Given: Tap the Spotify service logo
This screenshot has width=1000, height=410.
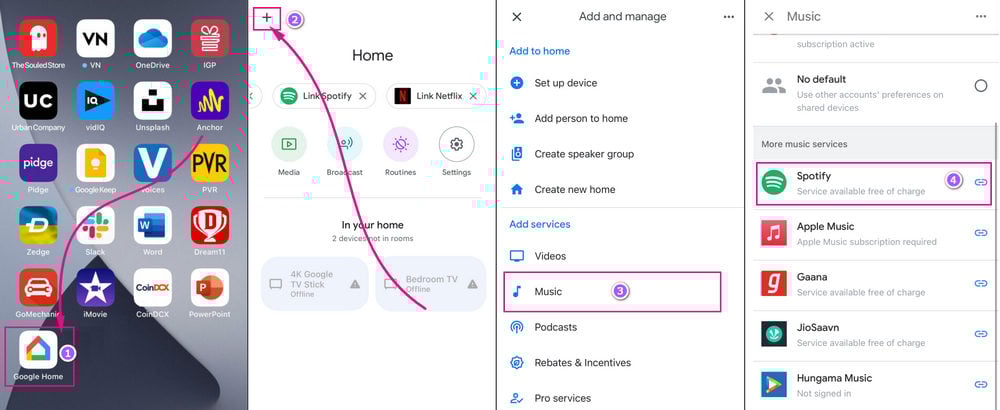Looking at the screenshot, I should [774, 182].
